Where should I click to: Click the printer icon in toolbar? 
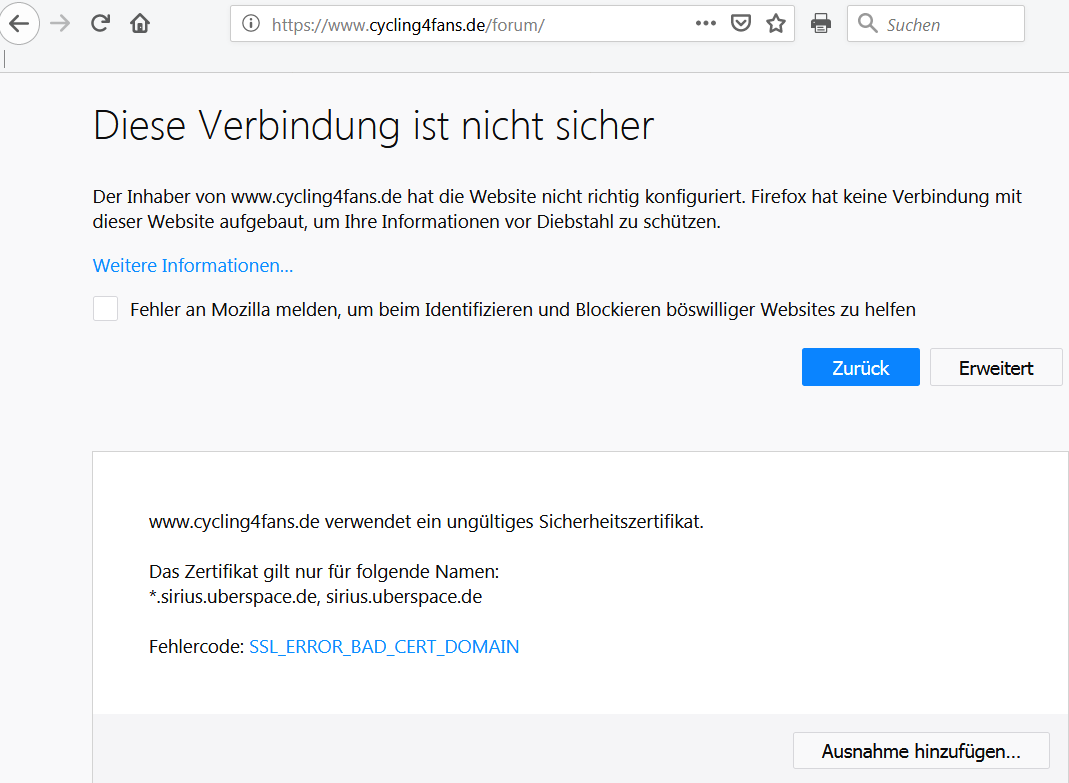coord(821,24)
